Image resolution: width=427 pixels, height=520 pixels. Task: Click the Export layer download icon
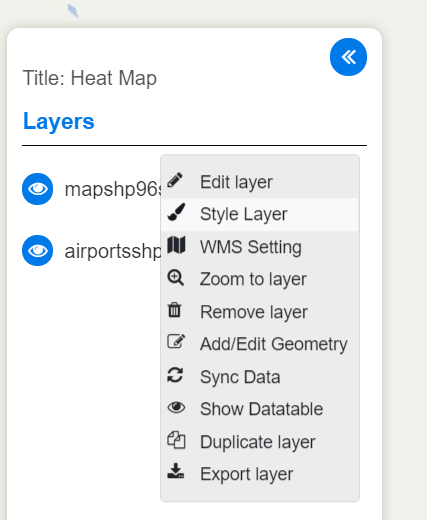pos(175,471)
